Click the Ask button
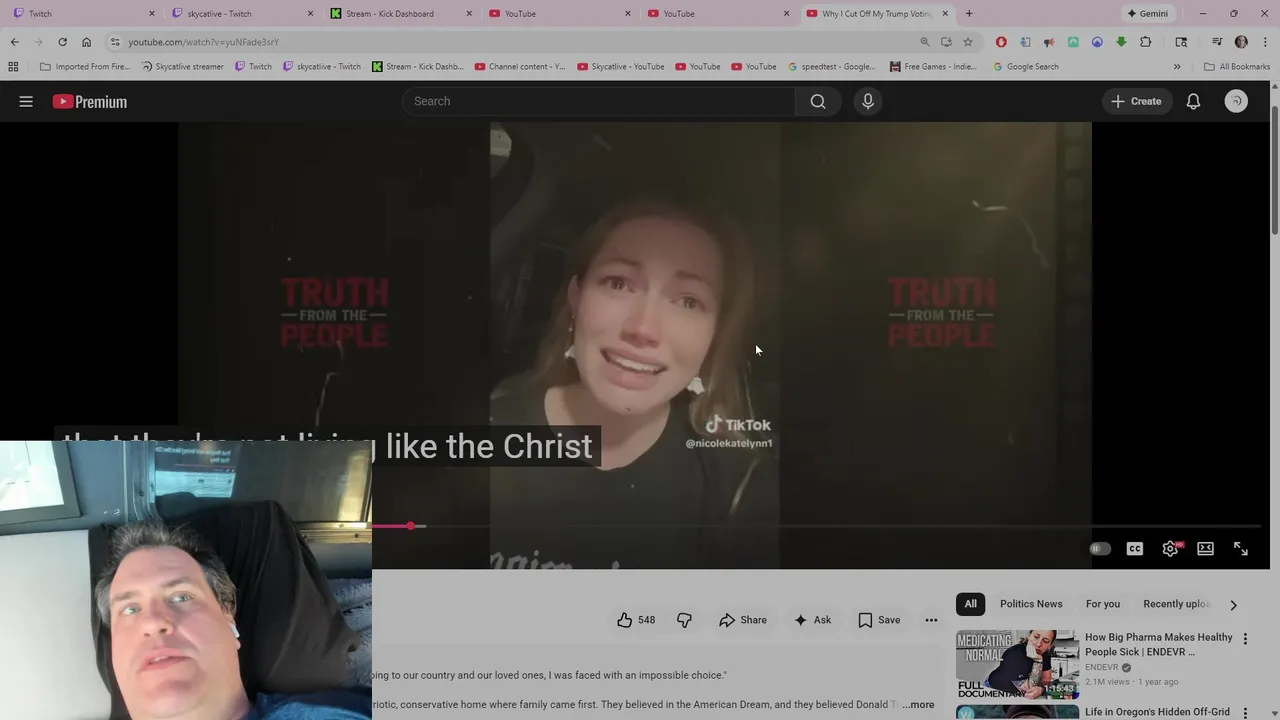 [x=812, y=620]
